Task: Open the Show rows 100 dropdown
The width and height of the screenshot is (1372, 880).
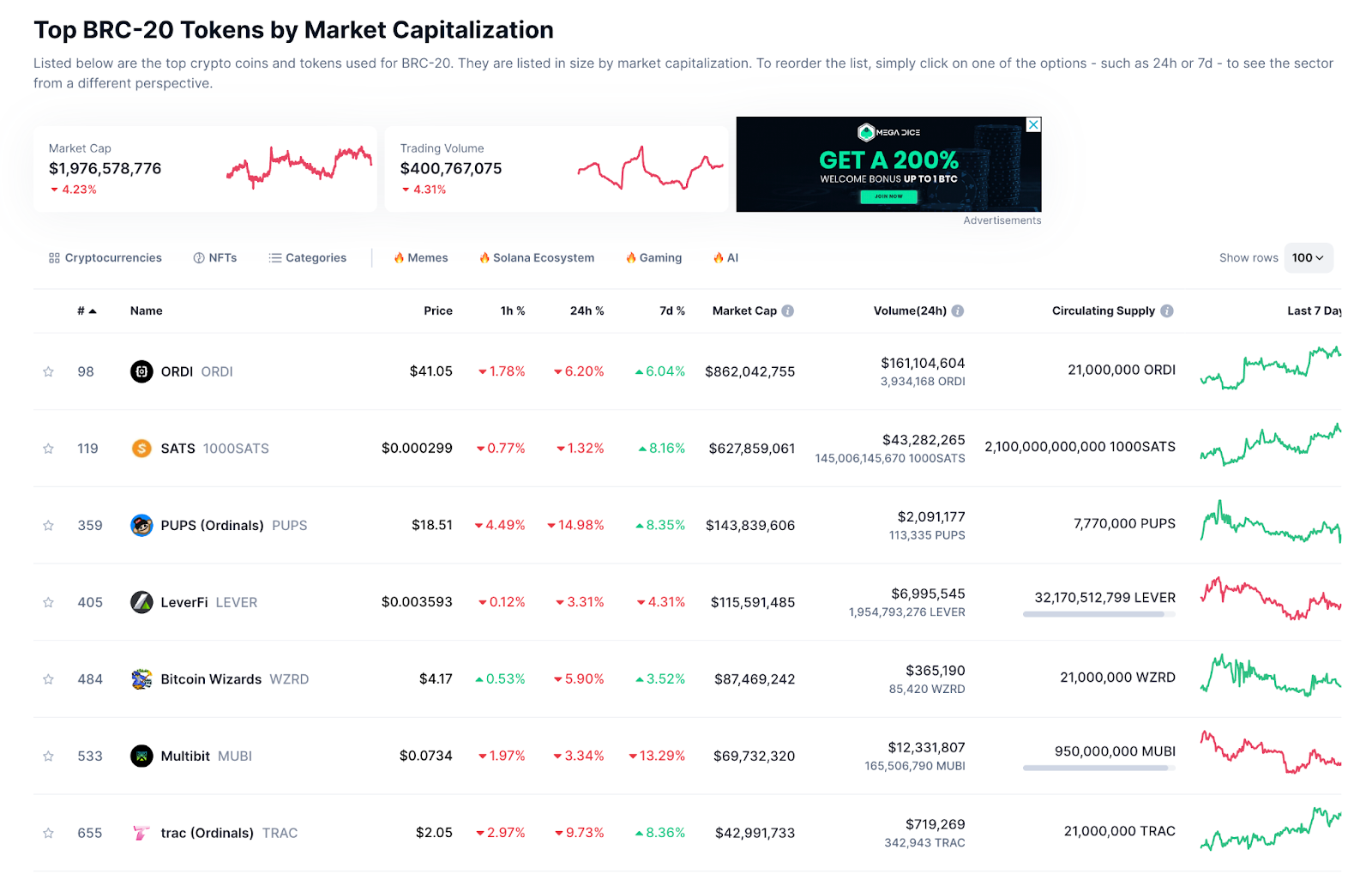Action: click(1308, 258)
